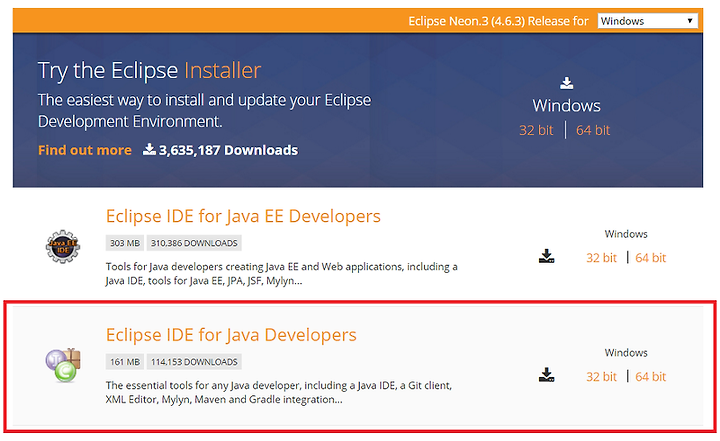Viewport: 720px width, 441px height.
Task: Download 64 bit Java Developers package
Action: pyautogui.click(x=650, y=377)
